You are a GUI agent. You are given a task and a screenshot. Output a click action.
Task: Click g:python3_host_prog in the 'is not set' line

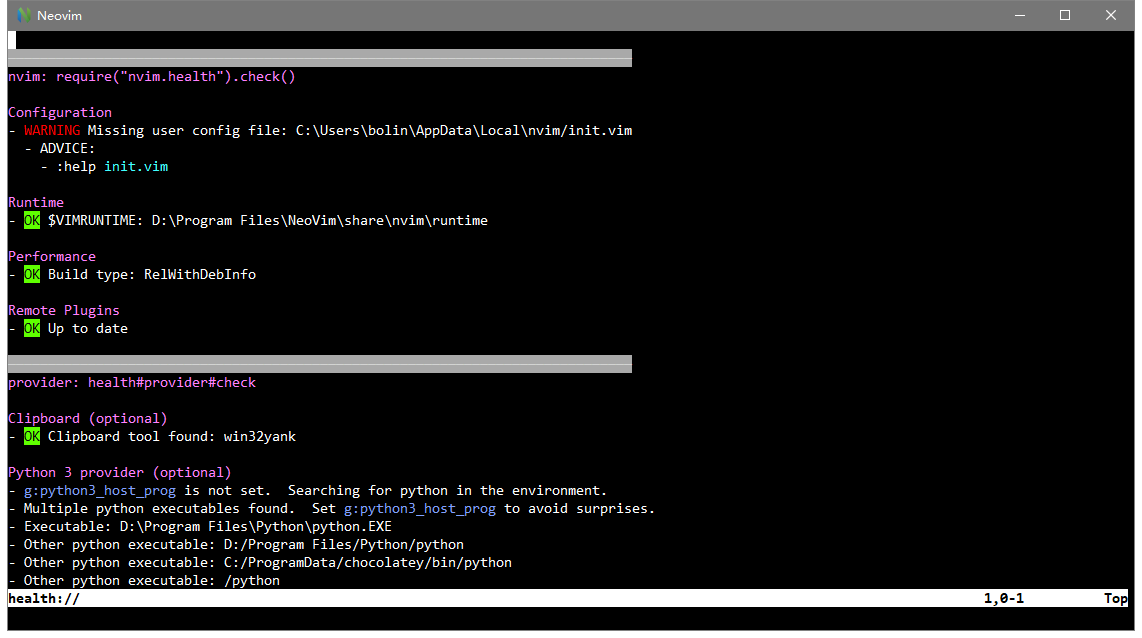tap(100, 490)
